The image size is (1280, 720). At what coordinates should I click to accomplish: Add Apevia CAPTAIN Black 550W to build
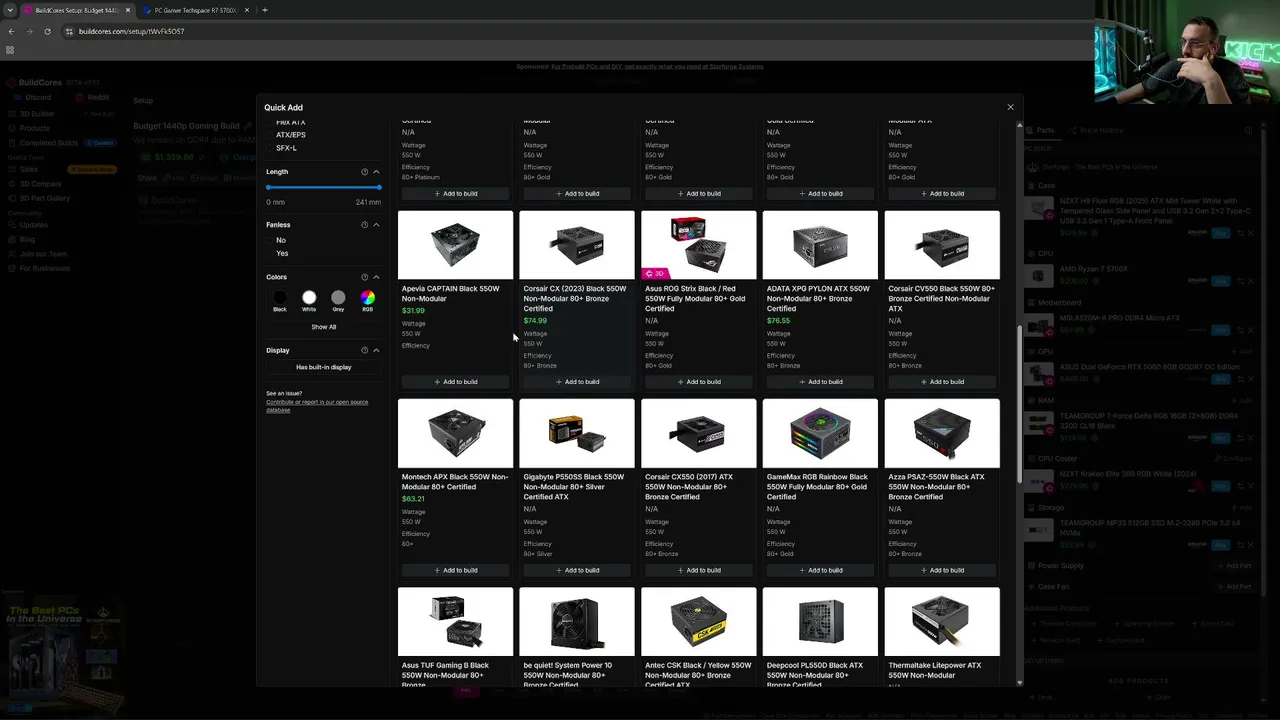coord(456,382)
